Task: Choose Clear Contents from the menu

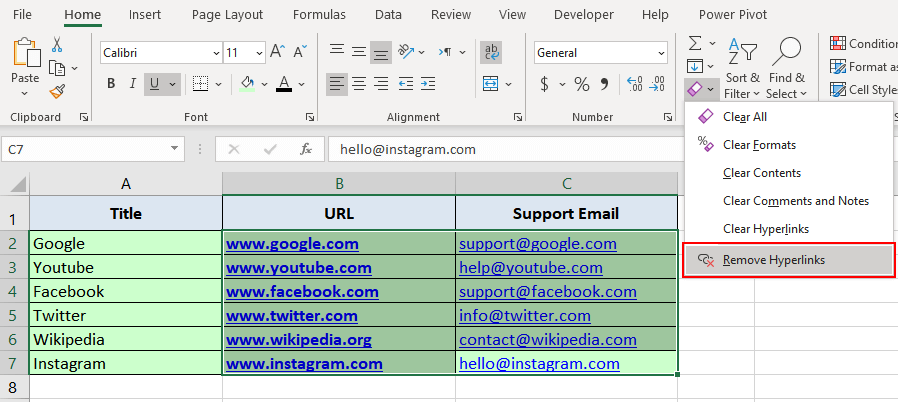Action: click(x=788, y=173)
